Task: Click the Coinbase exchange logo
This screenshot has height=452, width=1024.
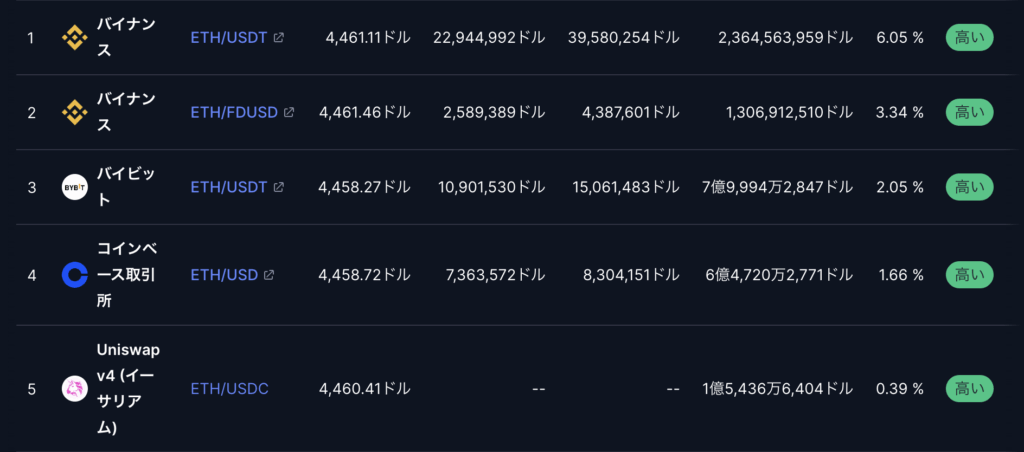Action: pos(74,275)
